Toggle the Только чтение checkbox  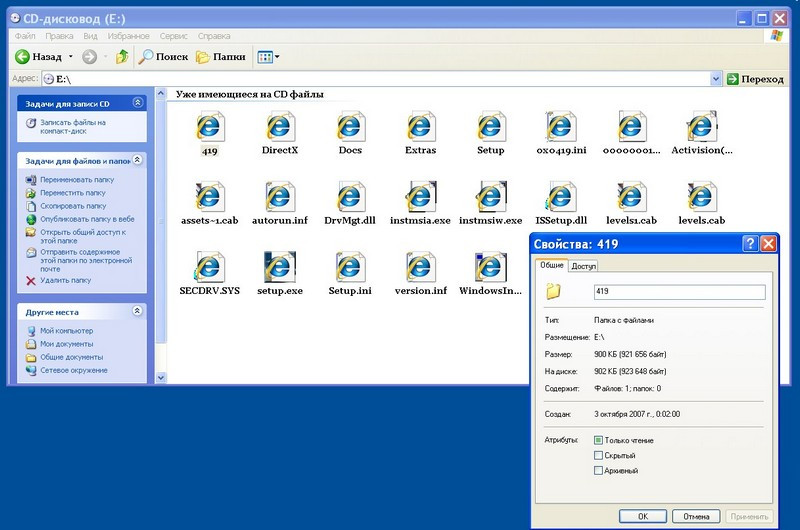(598, 440)
